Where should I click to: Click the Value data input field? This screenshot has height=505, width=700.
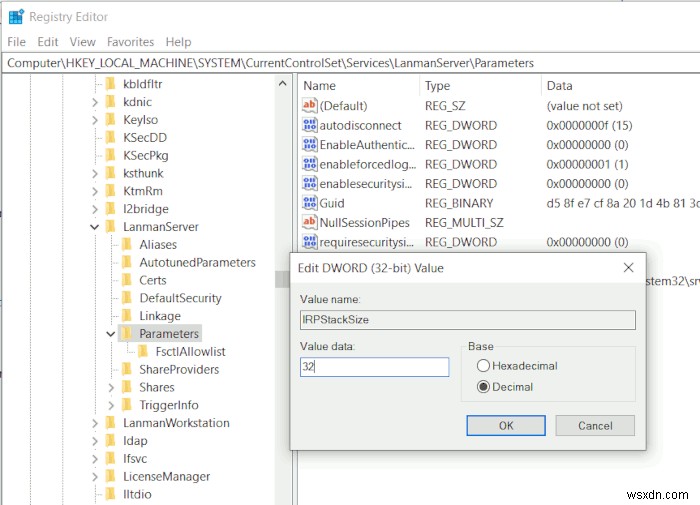pos(375,367)
